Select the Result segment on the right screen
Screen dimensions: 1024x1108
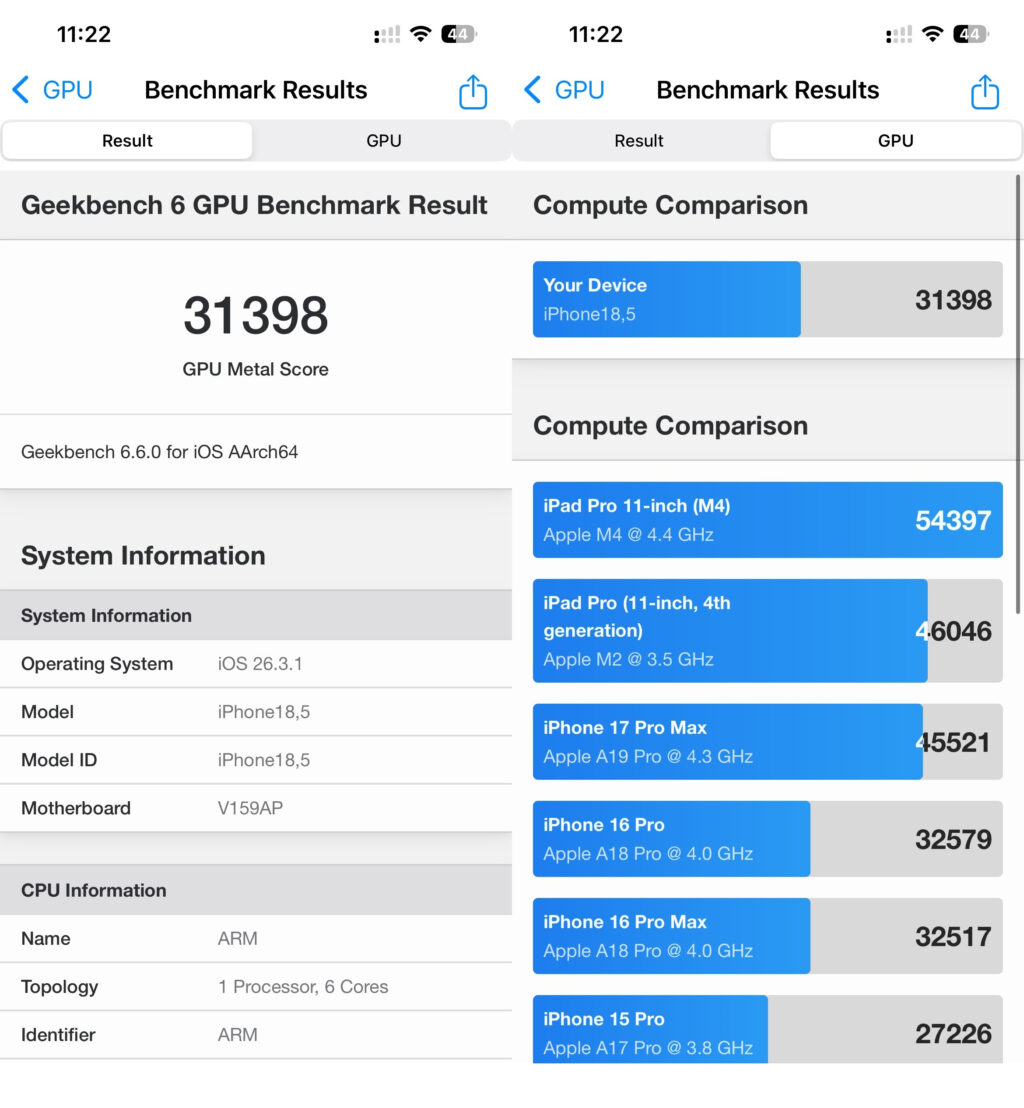[x=639, y=140]
